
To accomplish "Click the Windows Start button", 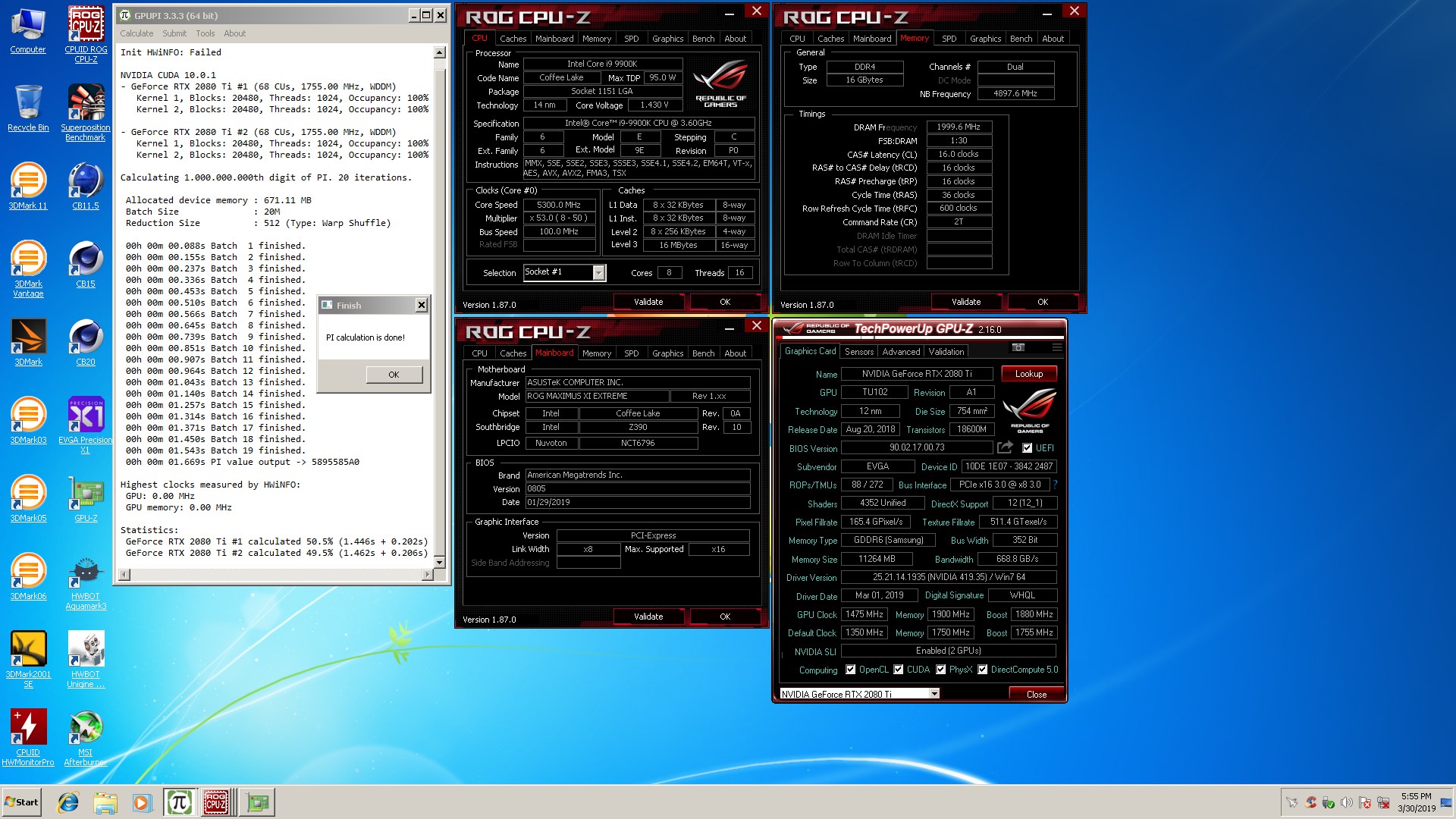I will tap(21, 802).
